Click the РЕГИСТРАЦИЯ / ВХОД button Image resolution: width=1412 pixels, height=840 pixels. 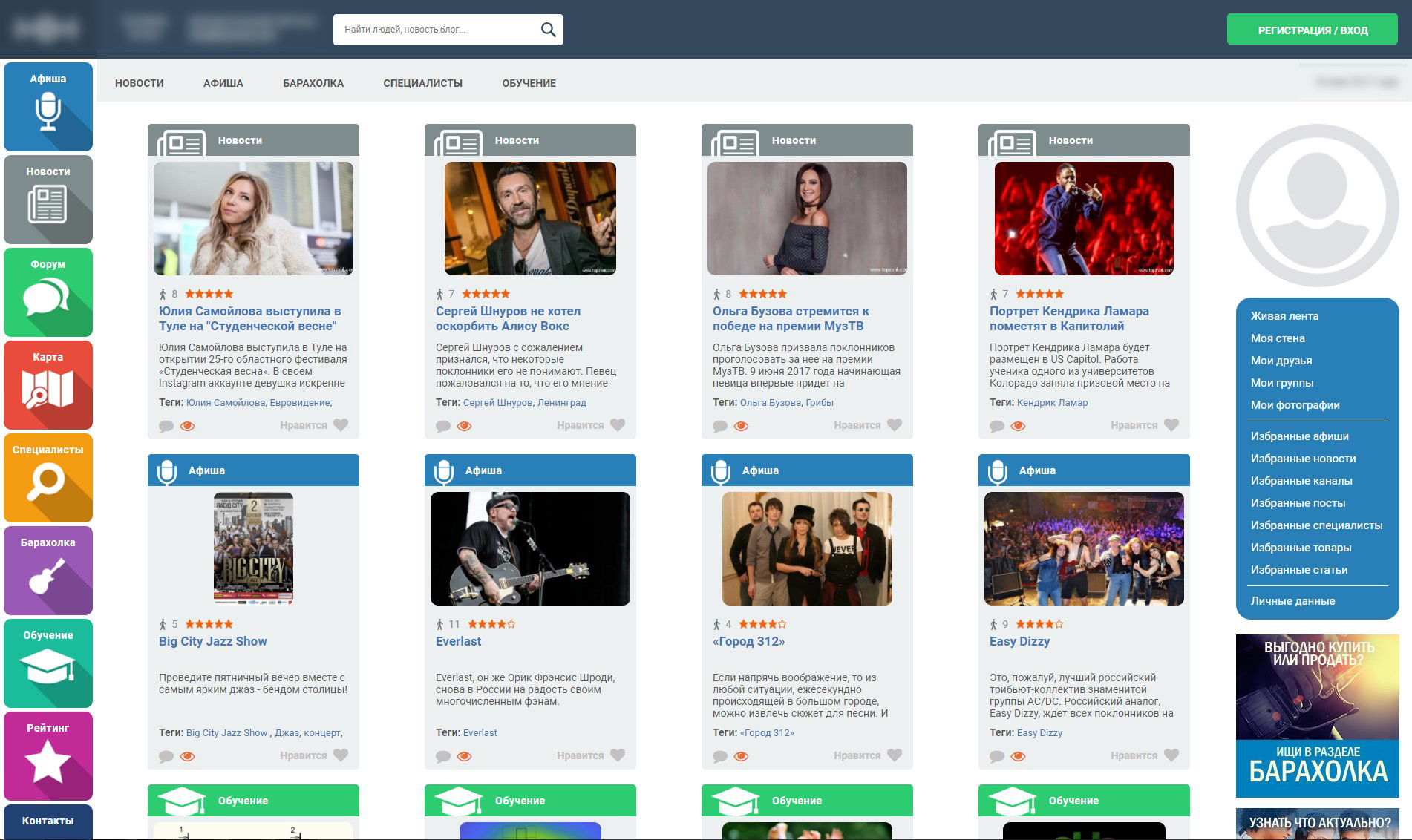pos(1313,30)
